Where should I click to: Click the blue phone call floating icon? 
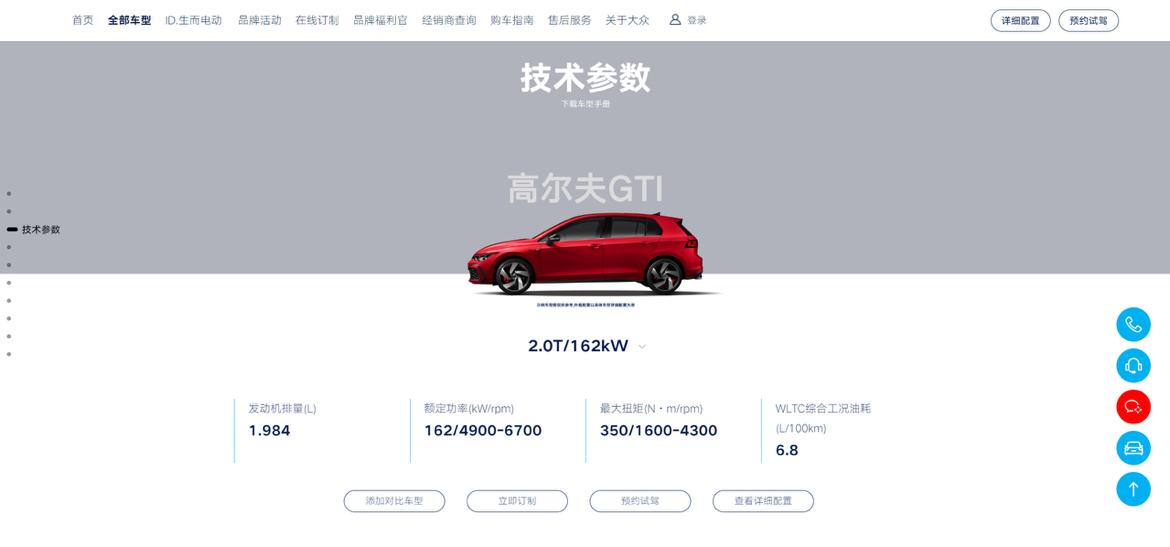(1133, 325)
